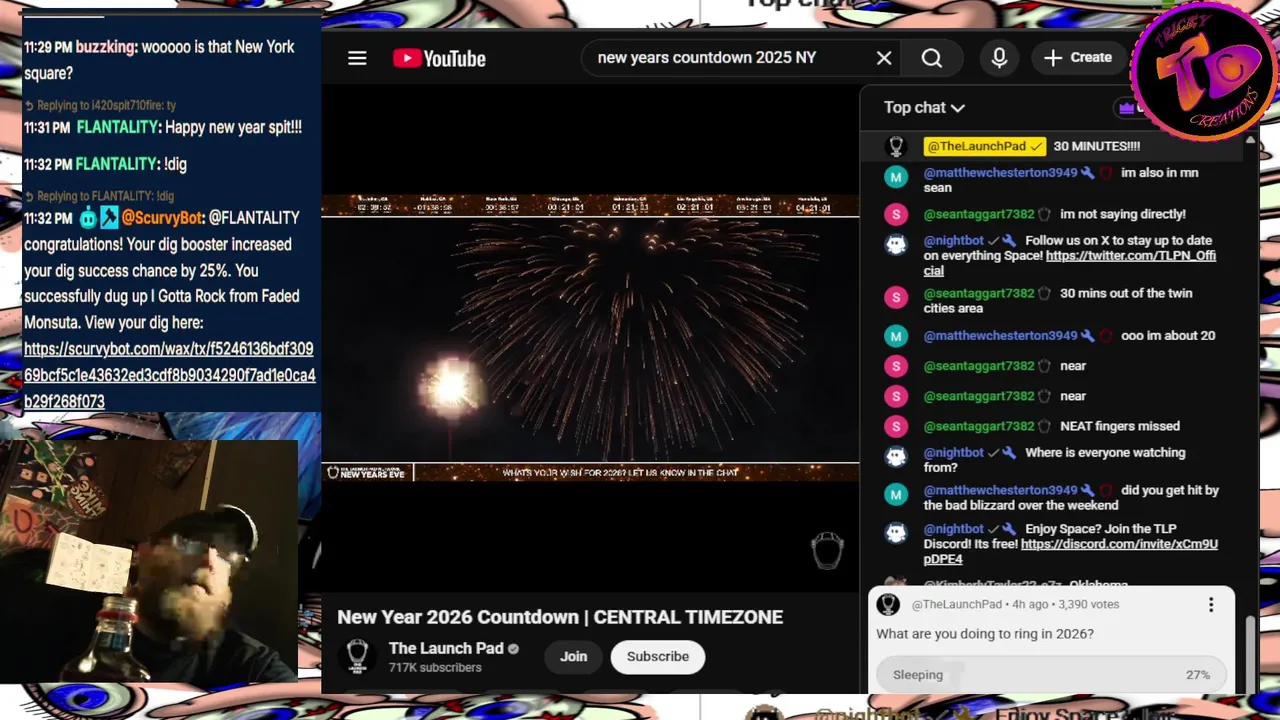
Task: Click the poll author Launch Pad avatar
Action: click(888, 604)
